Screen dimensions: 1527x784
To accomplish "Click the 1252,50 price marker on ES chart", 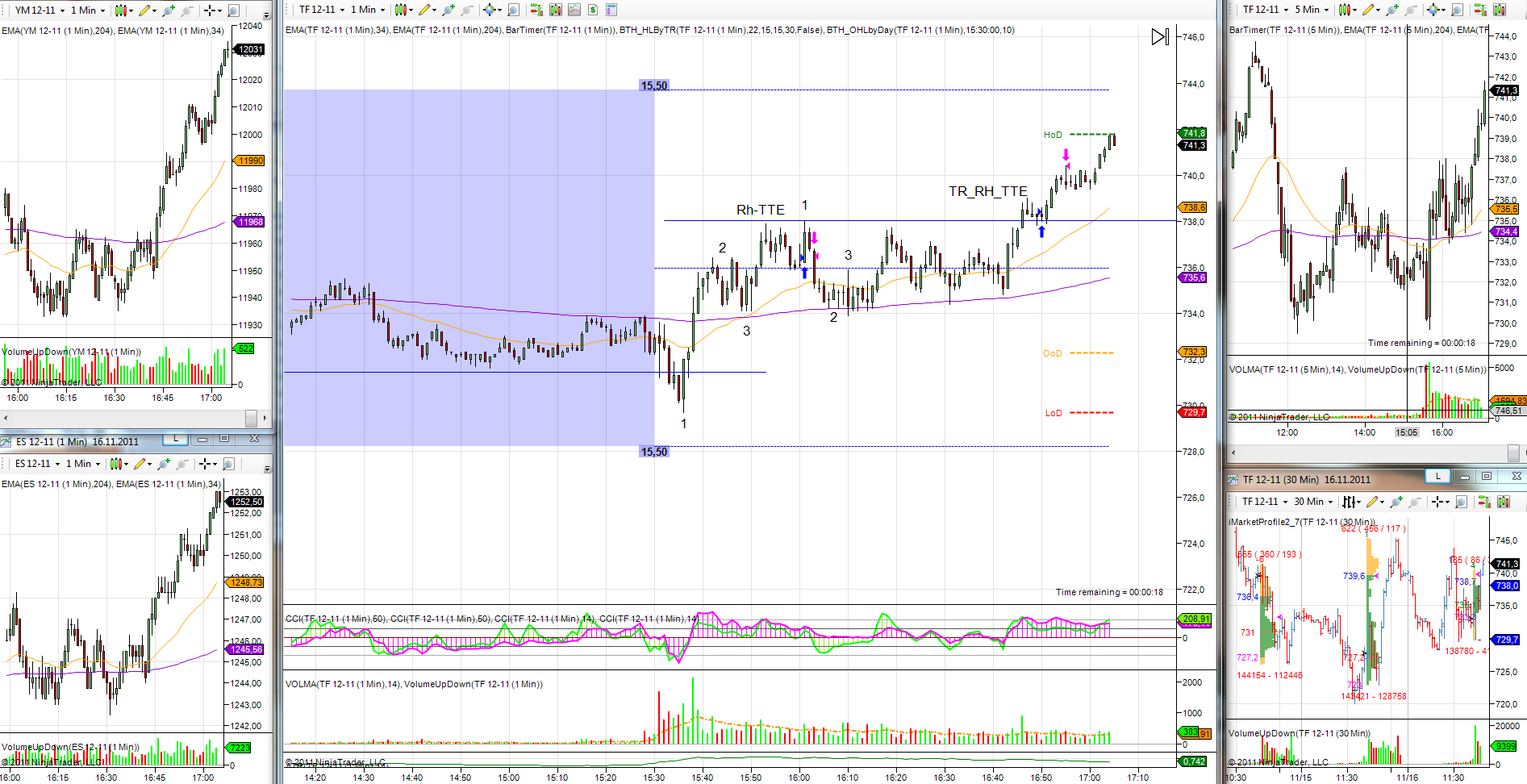I will [246, 502].
